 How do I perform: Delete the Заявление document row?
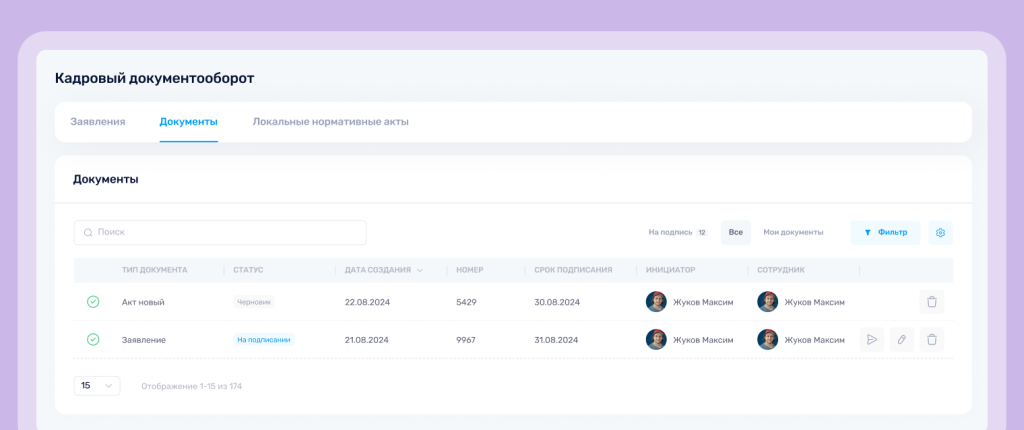tap(931, 340)
